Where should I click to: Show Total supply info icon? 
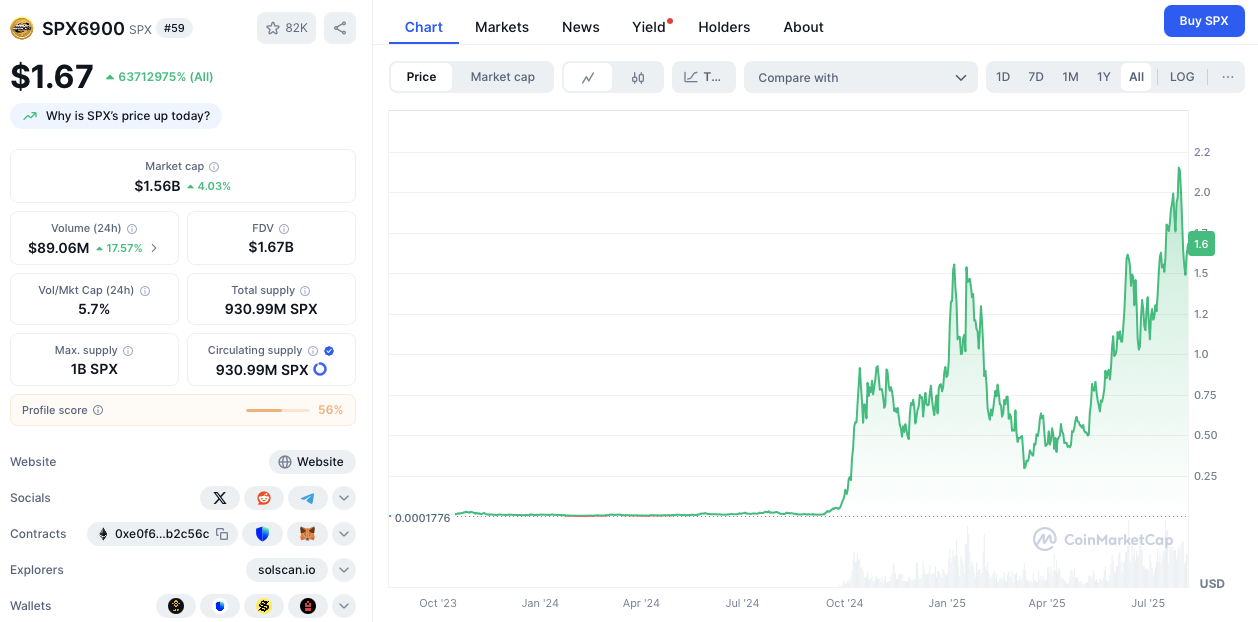pyautogui.click(x=305, y=291)
